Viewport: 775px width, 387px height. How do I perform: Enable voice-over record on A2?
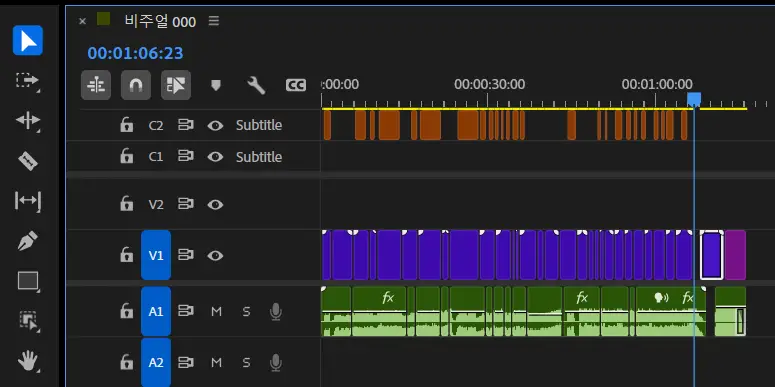point(276,363)
